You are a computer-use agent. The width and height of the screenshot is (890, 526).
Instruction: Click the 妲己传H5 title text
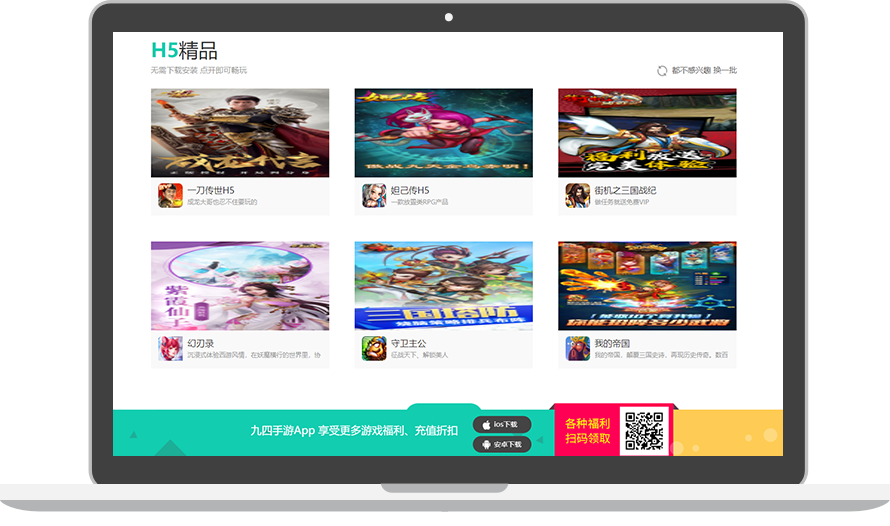[410, 190]
